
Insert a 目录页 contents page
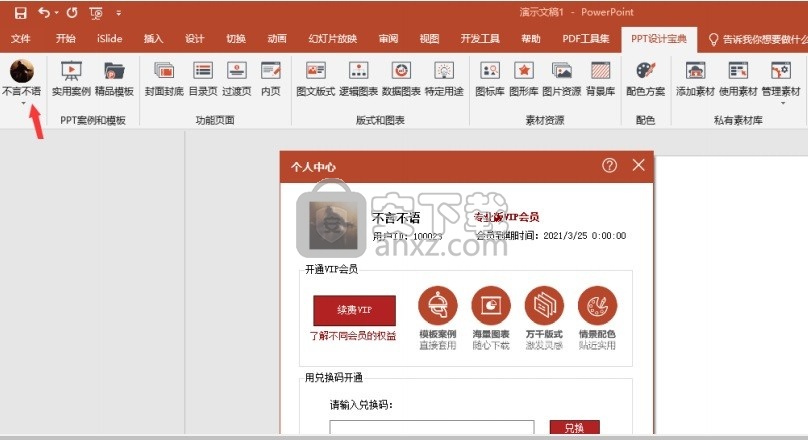(x=203, y=79)
